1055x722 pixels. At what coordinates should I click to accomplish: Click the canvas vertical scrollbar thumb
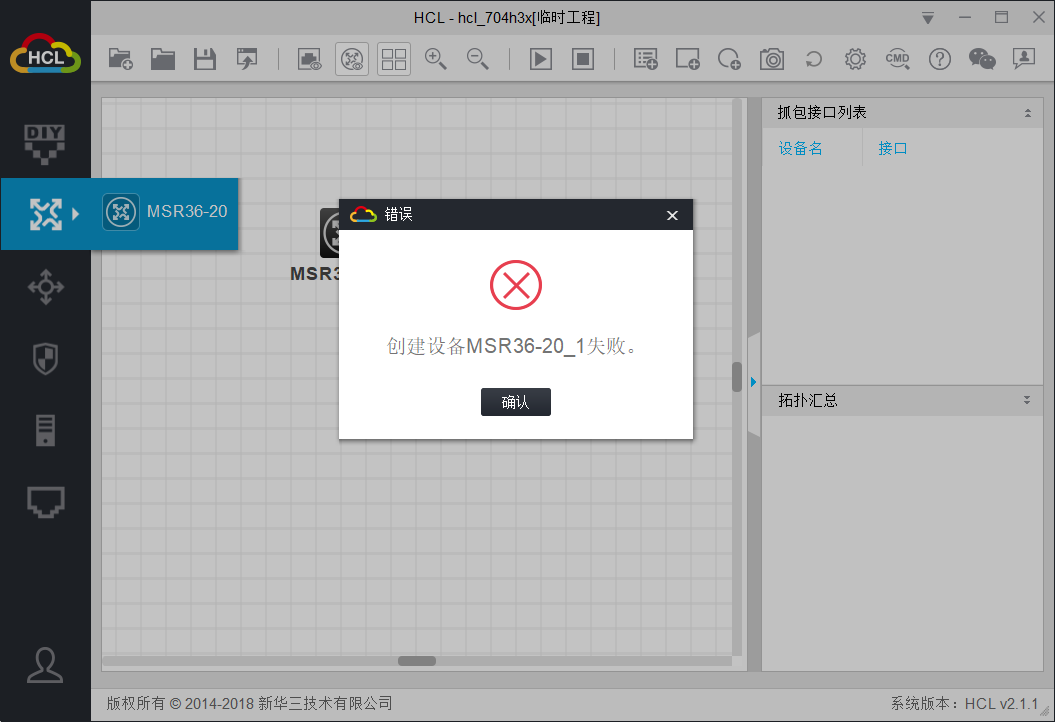(x=737, y=377)
